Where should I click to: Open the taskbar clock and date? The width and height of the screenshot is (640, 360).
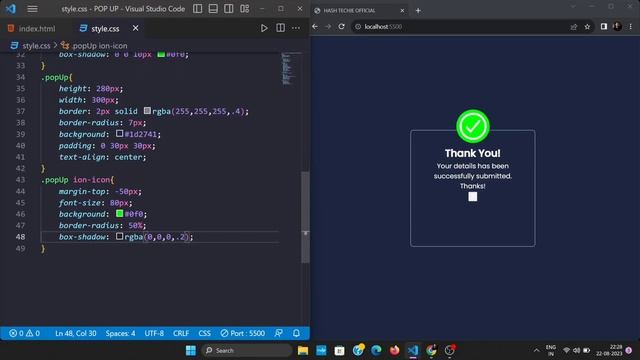(609, 350)
